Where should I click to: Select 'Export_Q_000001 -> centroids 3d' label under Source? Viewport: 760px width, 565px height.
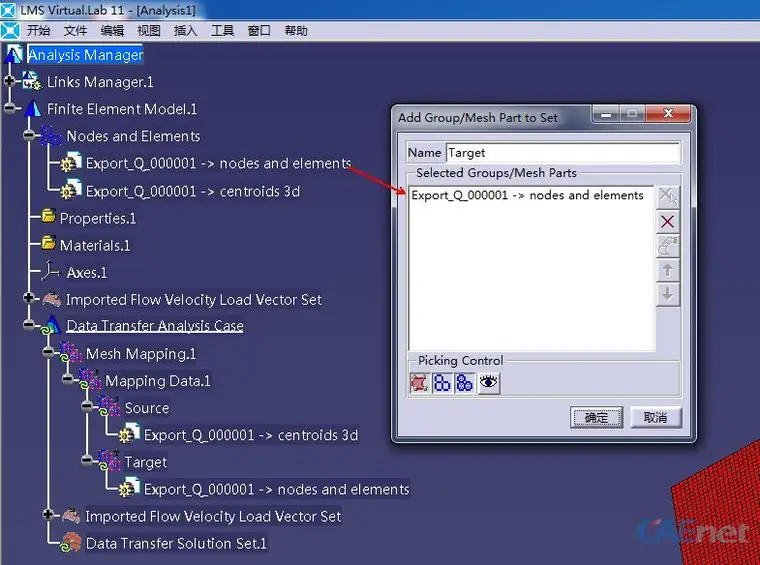pyautogui.click(x=251, y=435)
